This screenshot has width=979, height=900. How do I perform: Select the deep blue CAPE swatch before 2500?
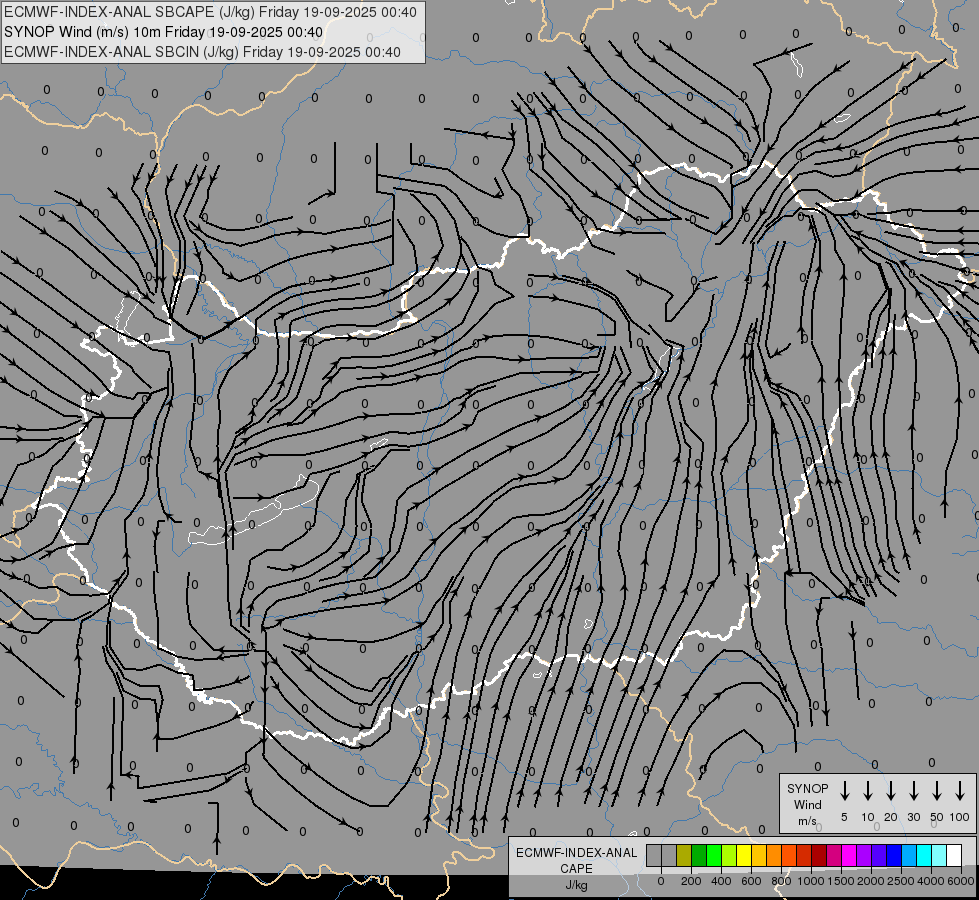point(893,855)
